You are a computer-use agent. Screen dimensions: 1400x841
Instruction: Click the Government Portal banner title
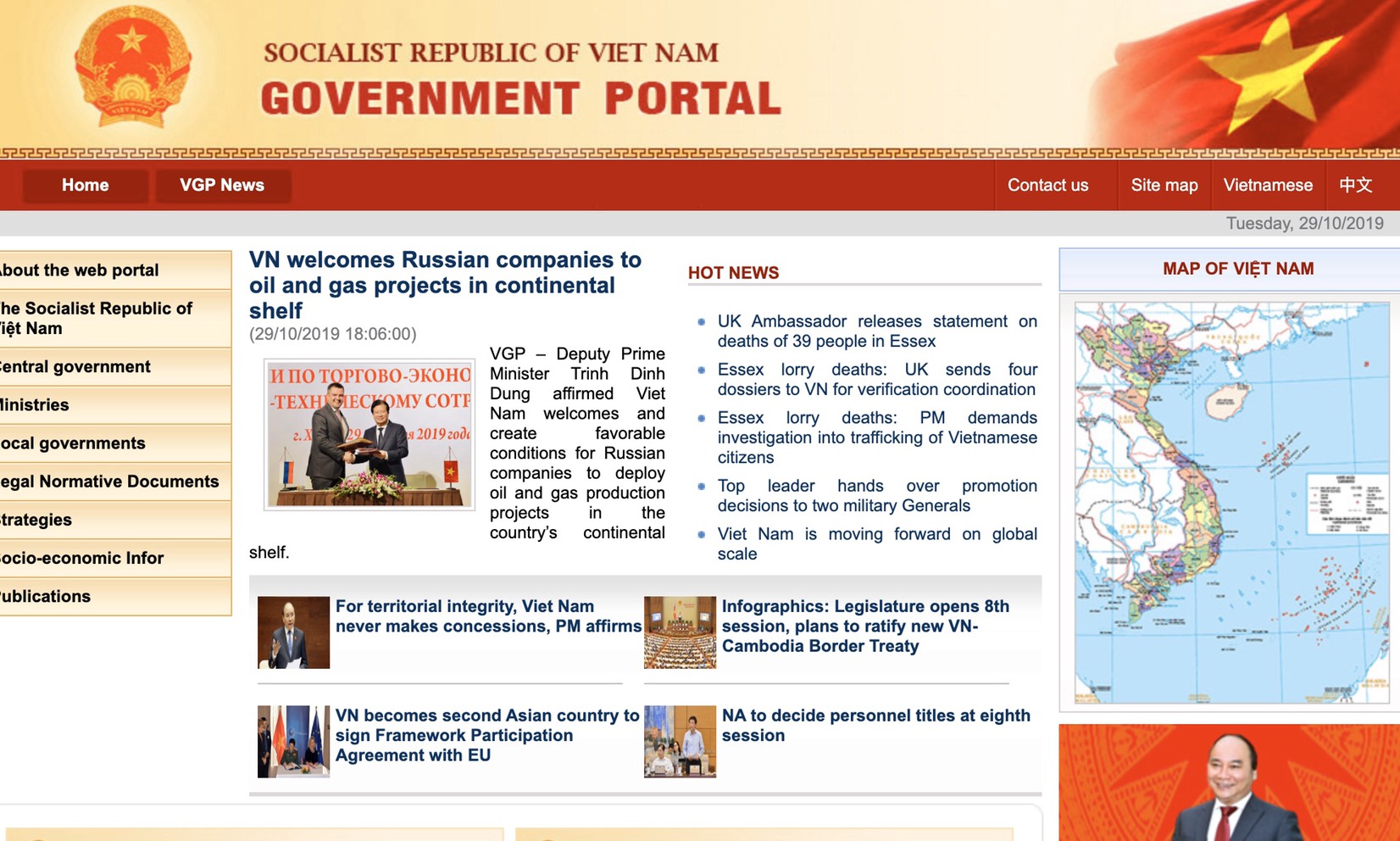[x=520, y=98]
